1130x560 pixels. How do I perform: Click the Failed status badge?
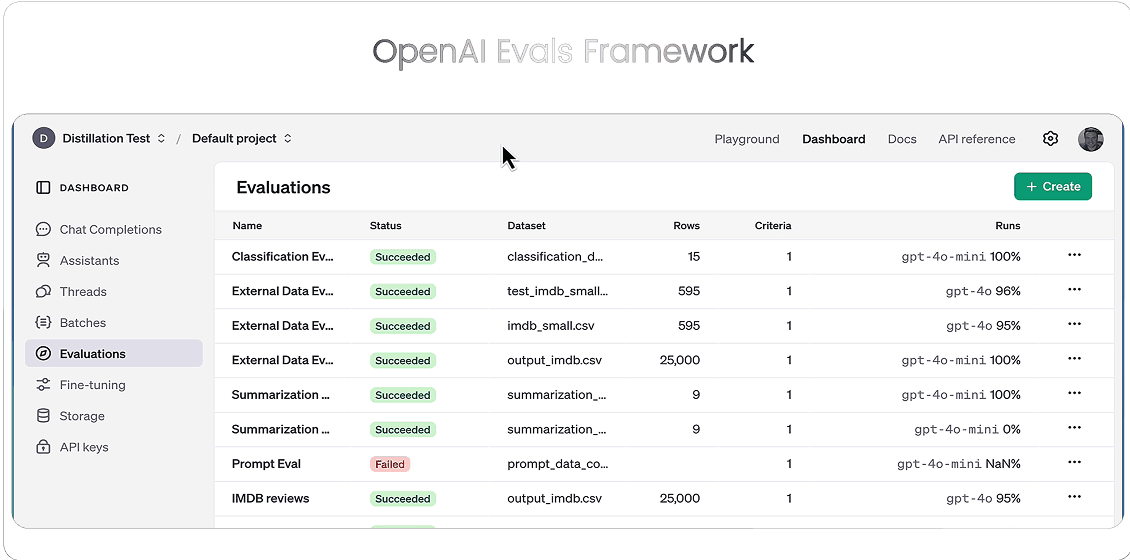point(390,464)
